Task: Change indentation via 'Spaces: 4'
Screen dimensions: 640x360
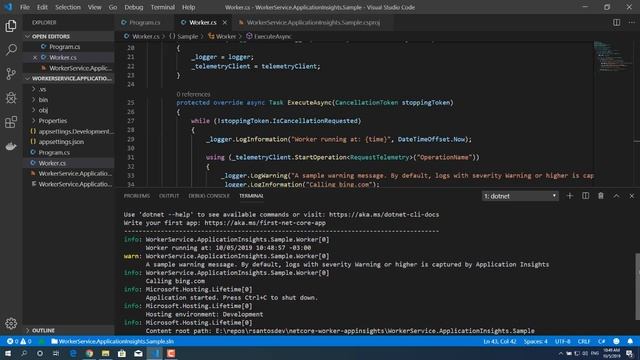Action: (x=536, y=341)
